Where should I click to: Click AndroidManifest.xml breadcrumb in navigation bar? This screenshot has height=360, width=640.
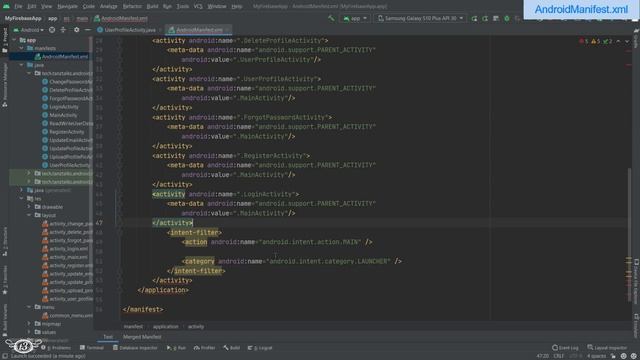coord(121,18)
